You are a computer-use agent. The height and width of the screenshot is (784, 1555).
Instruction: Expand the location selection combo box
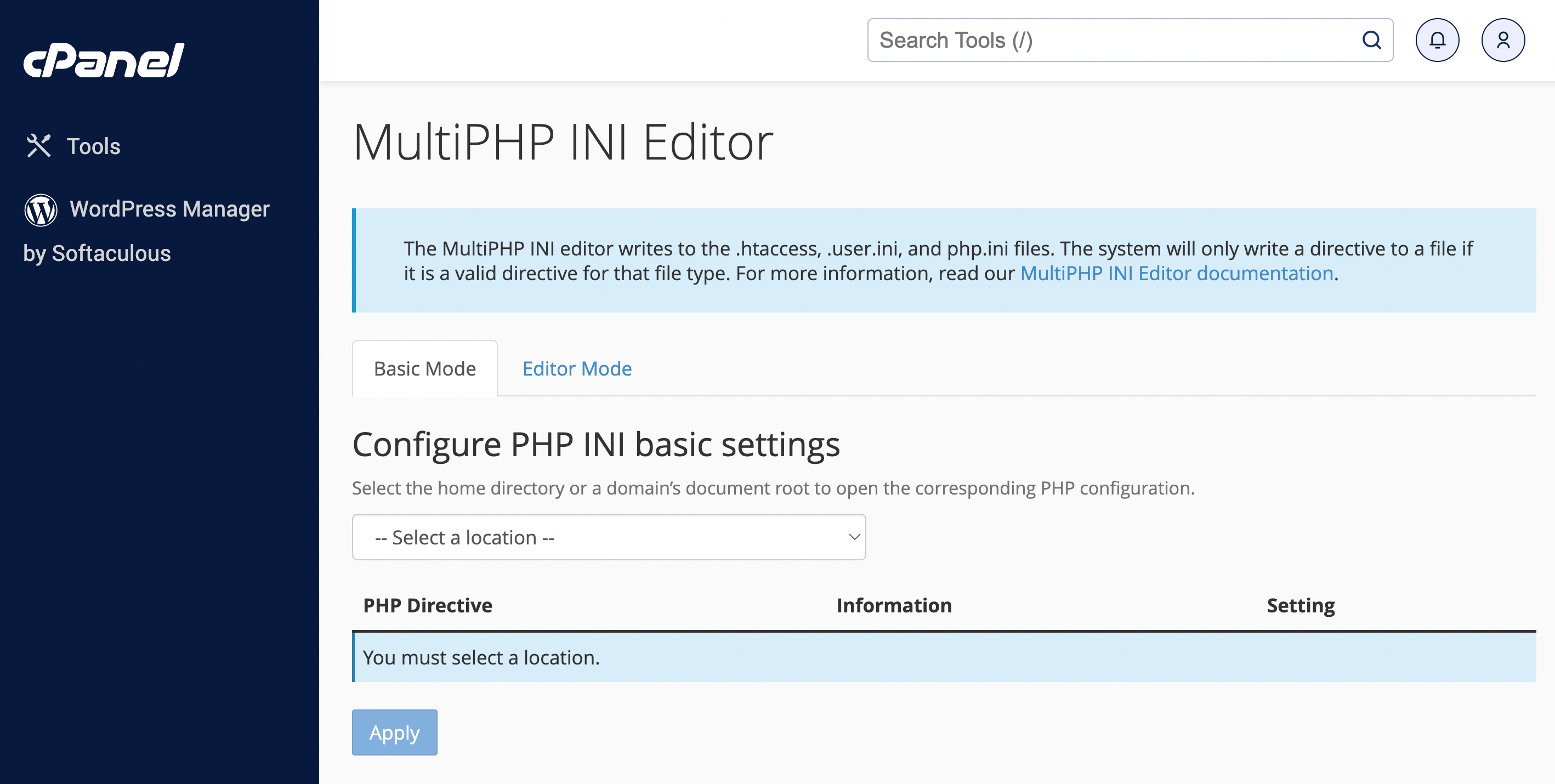609,537
